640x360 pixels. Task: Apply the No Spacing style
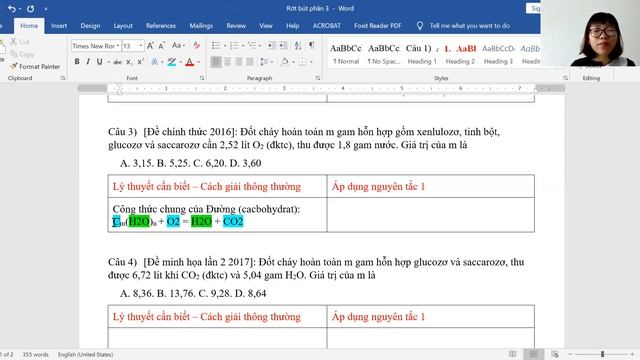383,54
